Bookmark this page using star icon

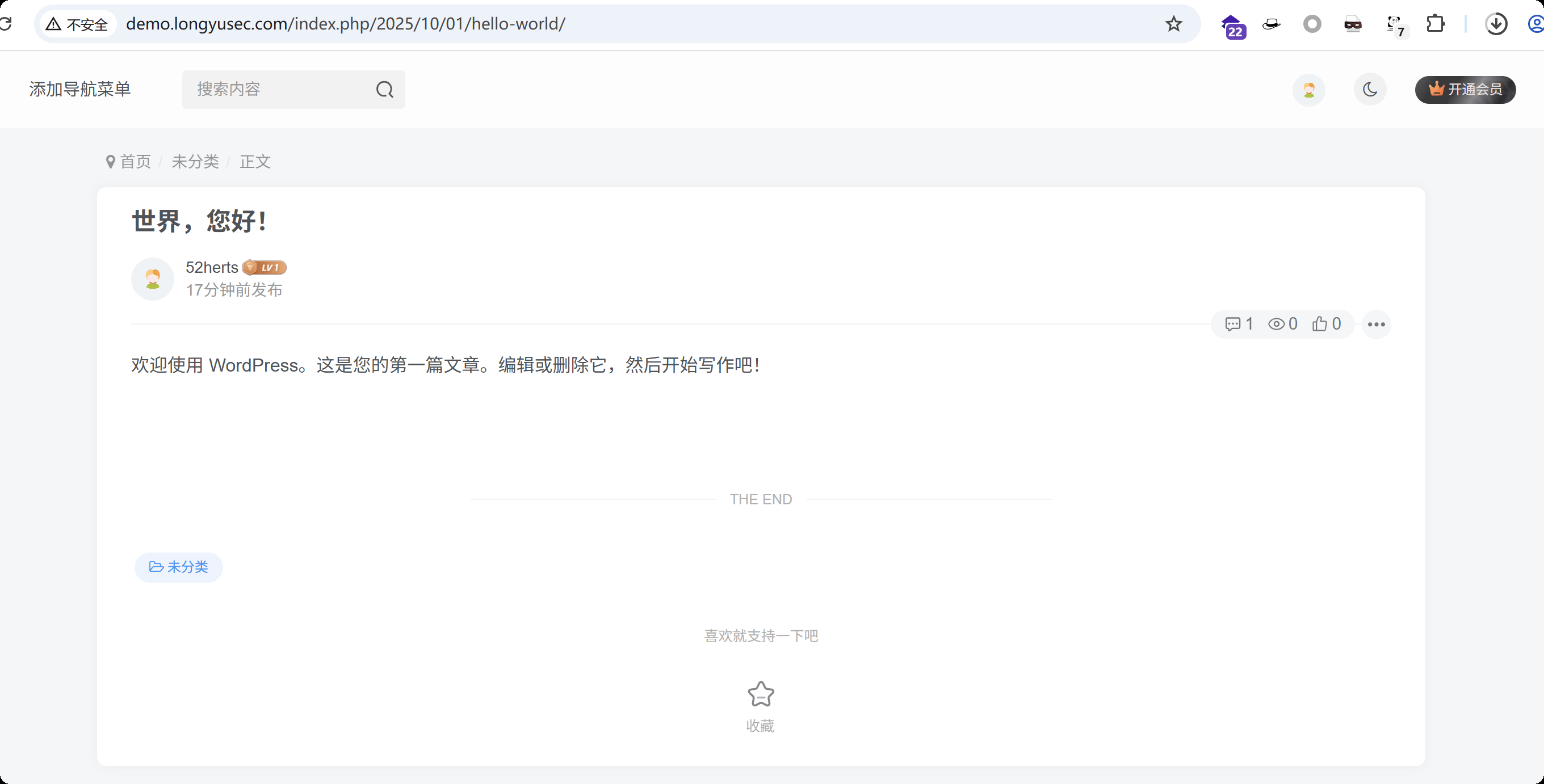(x=1173, y=24)
